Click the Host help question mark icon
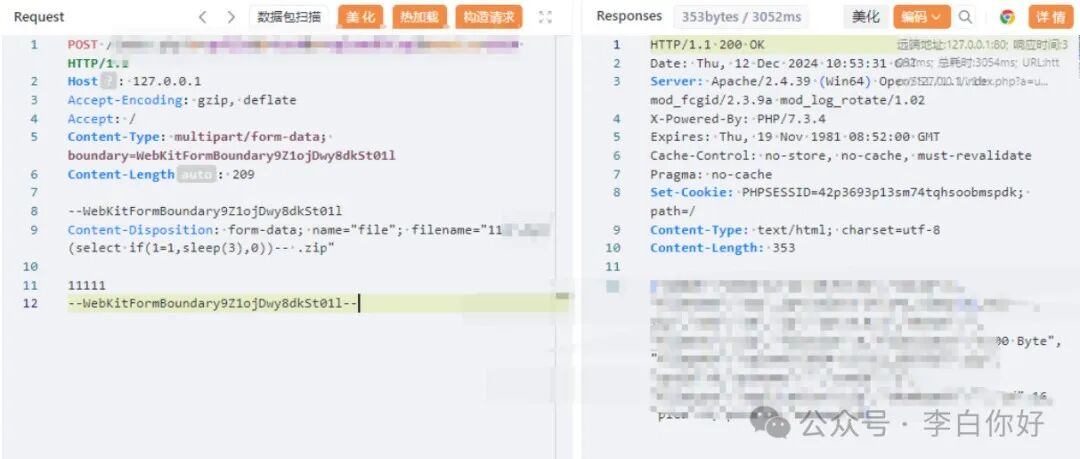Viewport: 1080px width, 459px height. pyautogui.click(x=109, y=81)
